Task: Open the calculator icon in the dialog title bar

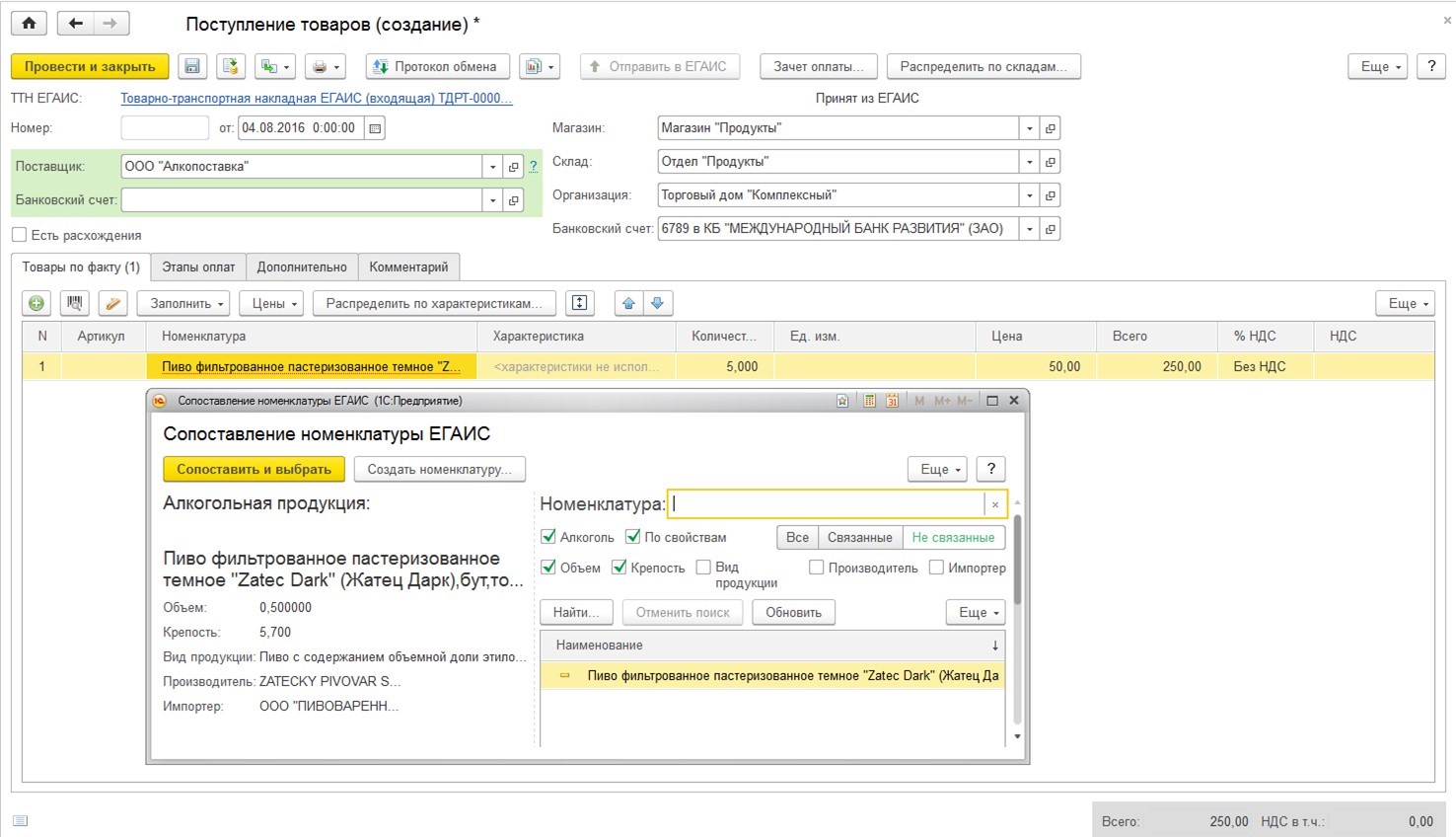Action: (x=869, y=401)
